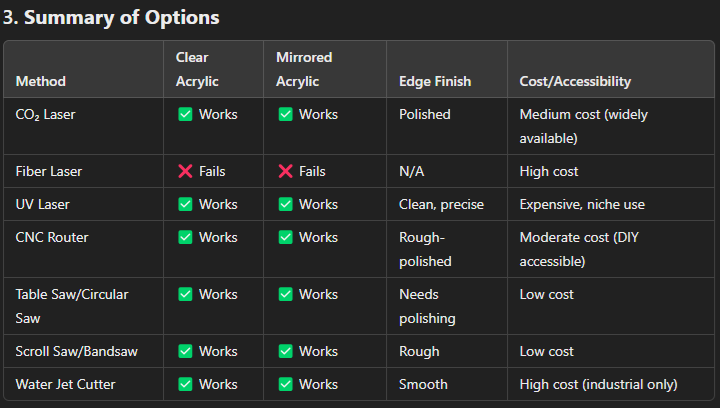Click UV Laser clear acrylic checkmark icon
The image size is (720, 408).
(x=185, y=204)
